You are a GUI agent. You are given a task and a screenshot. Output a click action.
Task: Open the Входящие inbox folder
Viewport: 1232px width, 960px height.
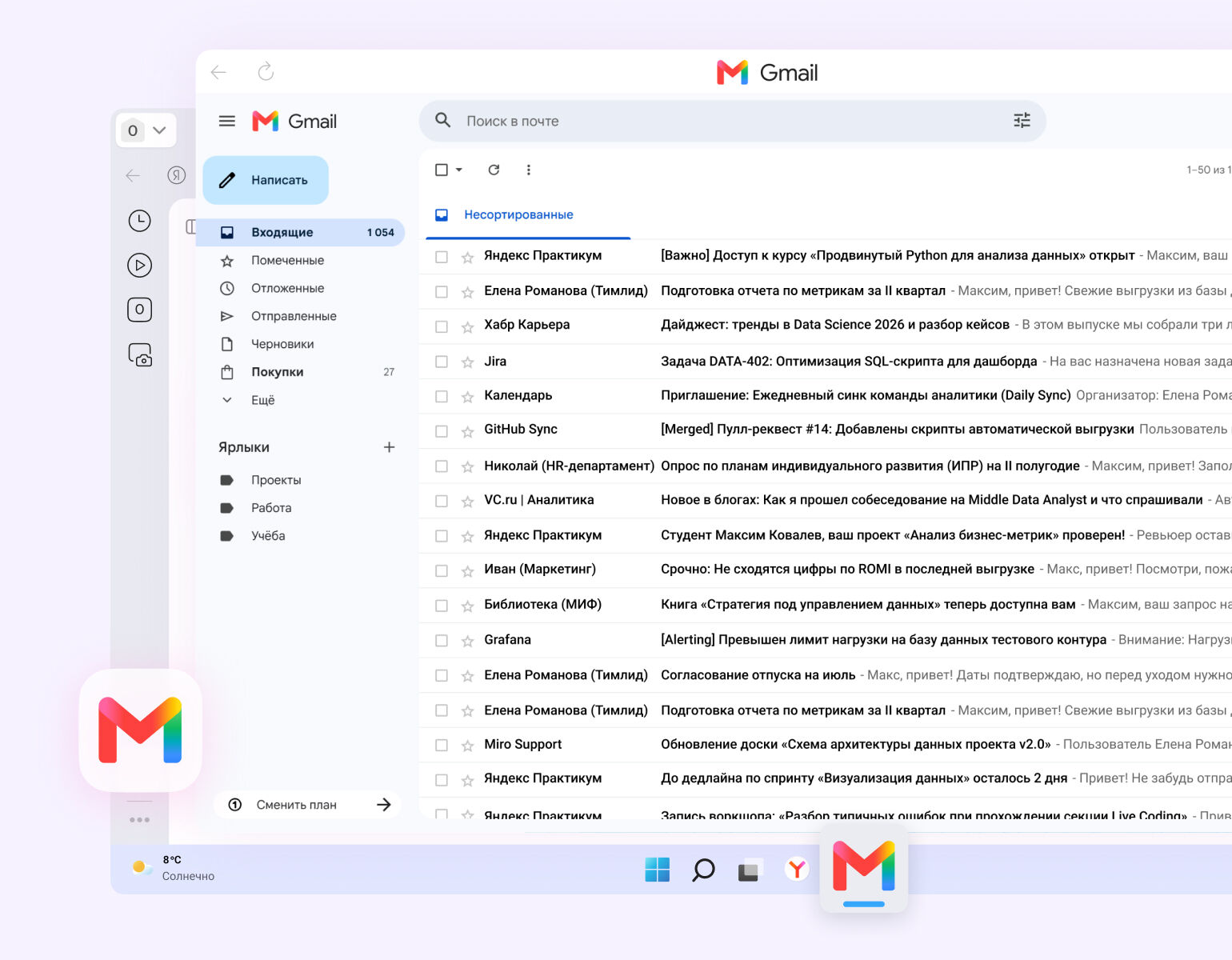coord(300,232)
